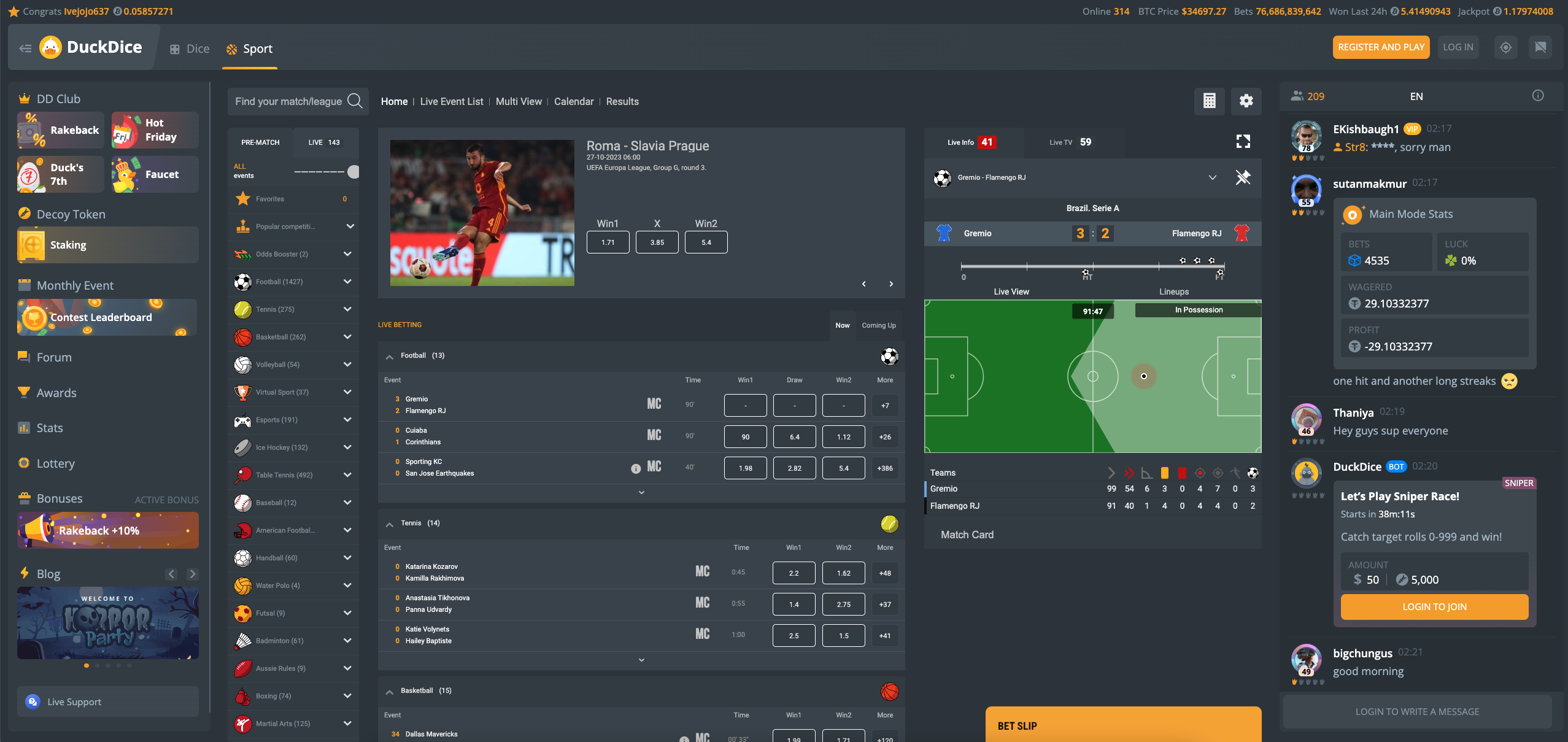Open the fullscreen view icon
1568x742 pixels.
pos(1244,141)
